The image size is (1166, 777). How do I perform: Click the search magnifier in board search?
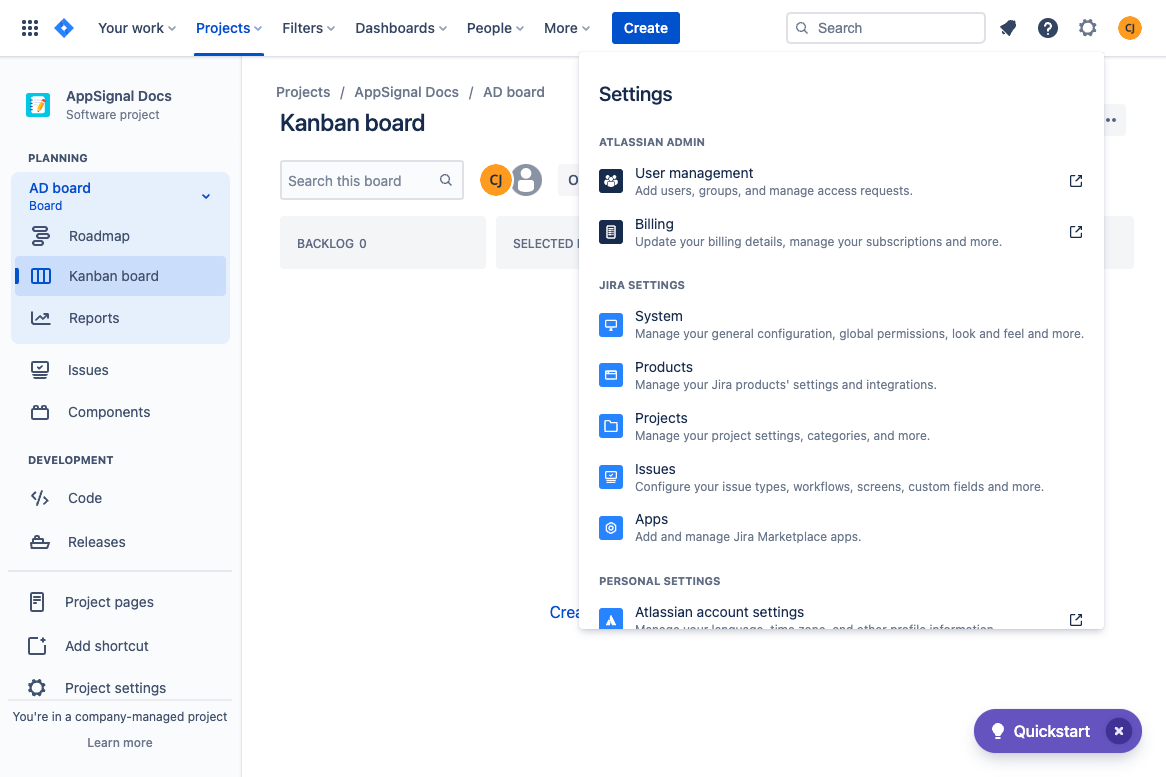(445, 180)
